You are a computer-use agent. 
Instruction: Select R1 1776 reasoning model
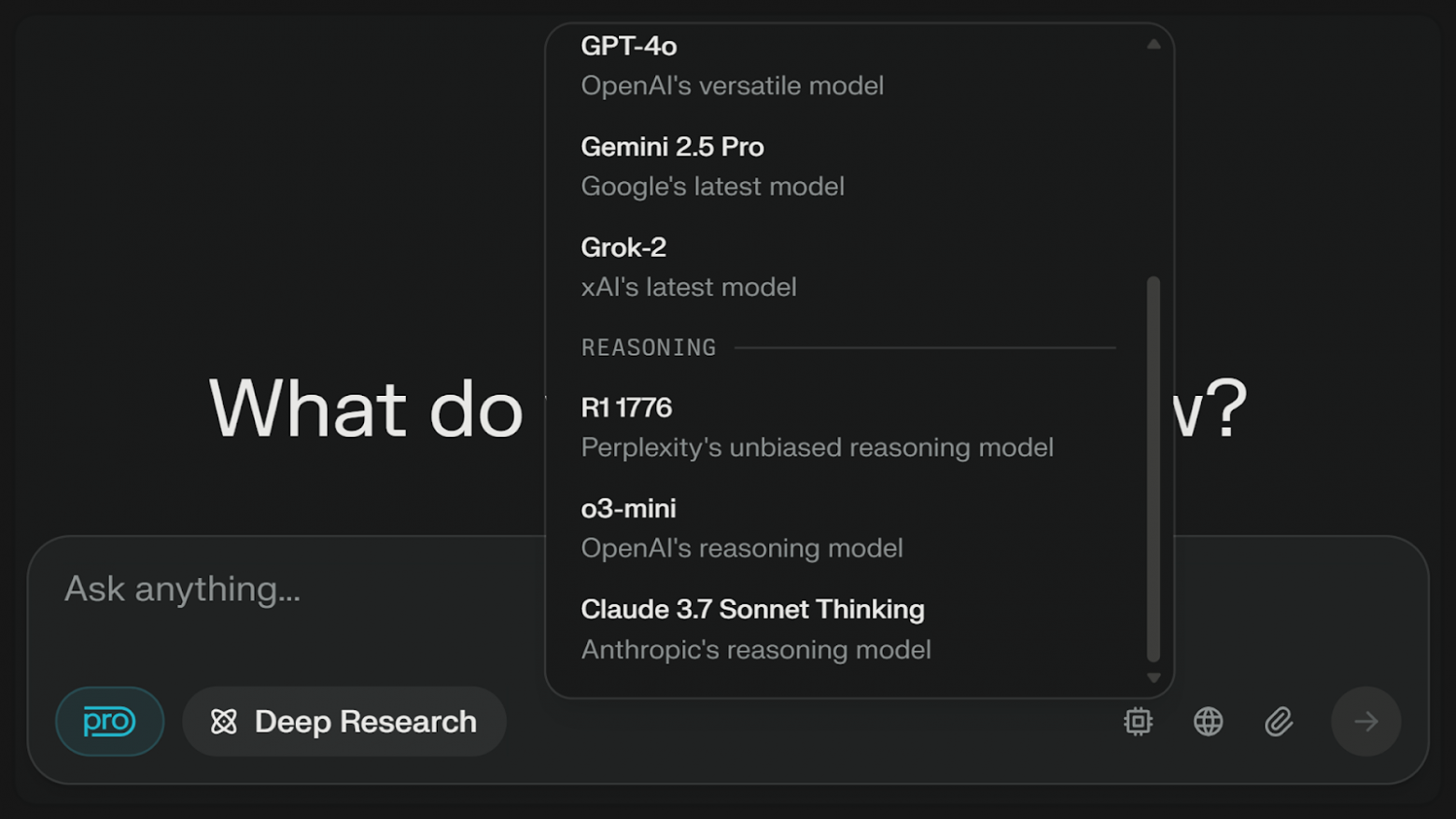point(626,408)
